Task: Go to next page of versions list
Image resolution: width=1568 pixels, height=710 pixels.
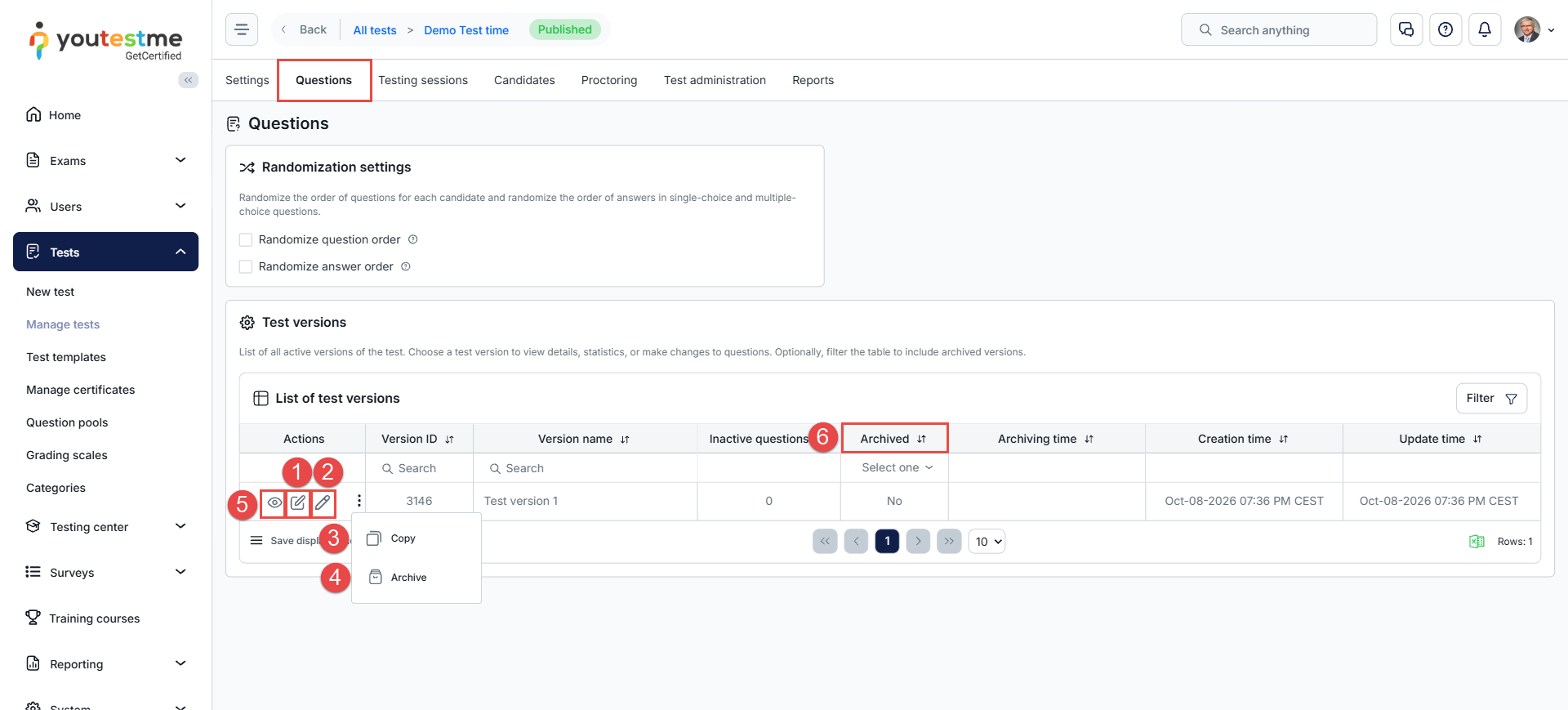Action: click(x=918, y=541)
